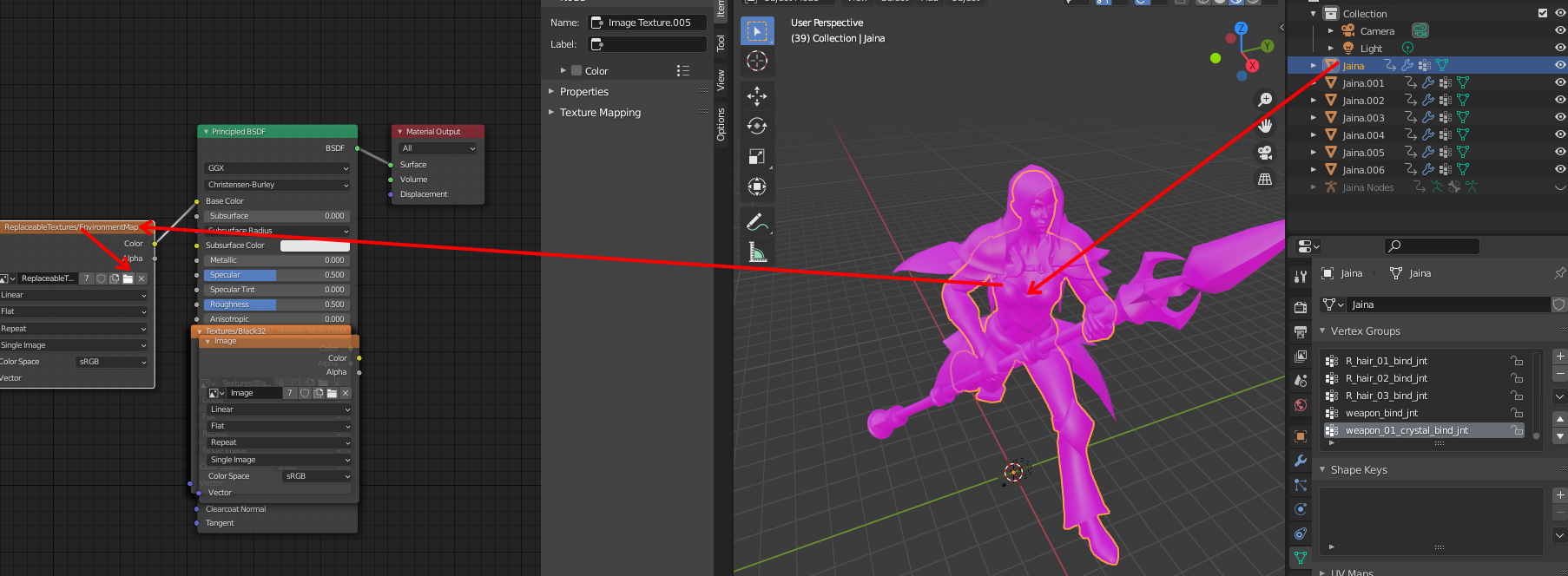Click the pan view hand icon
Image resolution: width=1568 pixels, height=576 pixels.
pos(1265,127)
